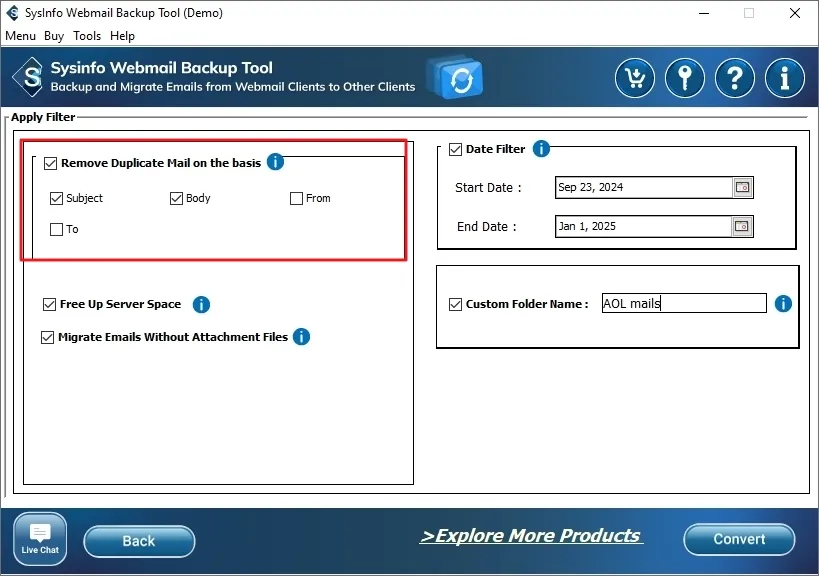Viewport: 819px width, 576px height.
Task: Open End Date calendar picker
Action: pyautogui.click(x=742, y=227)
